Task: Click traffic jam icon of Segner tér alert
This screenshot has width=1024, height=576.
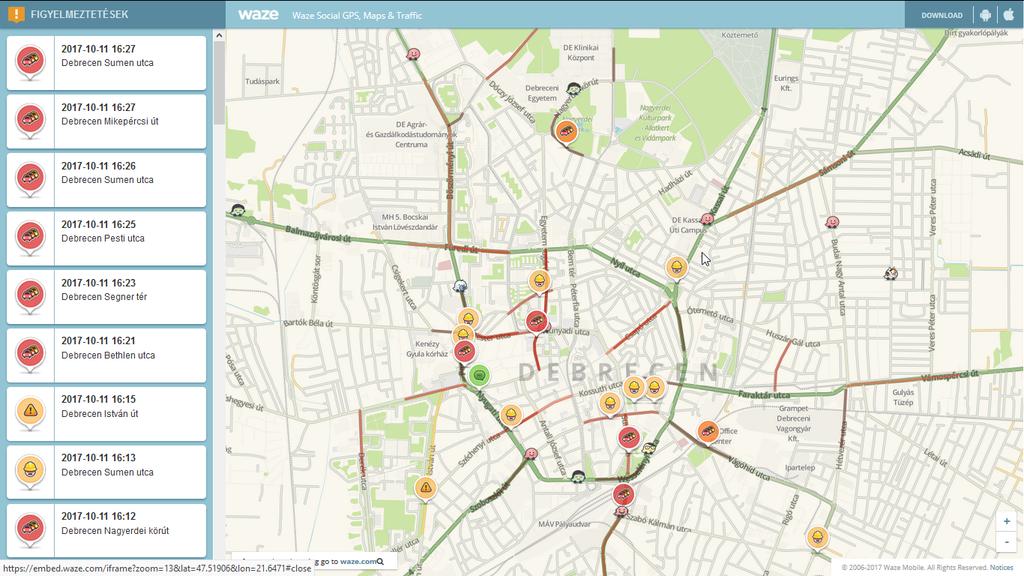Action: 30,295
